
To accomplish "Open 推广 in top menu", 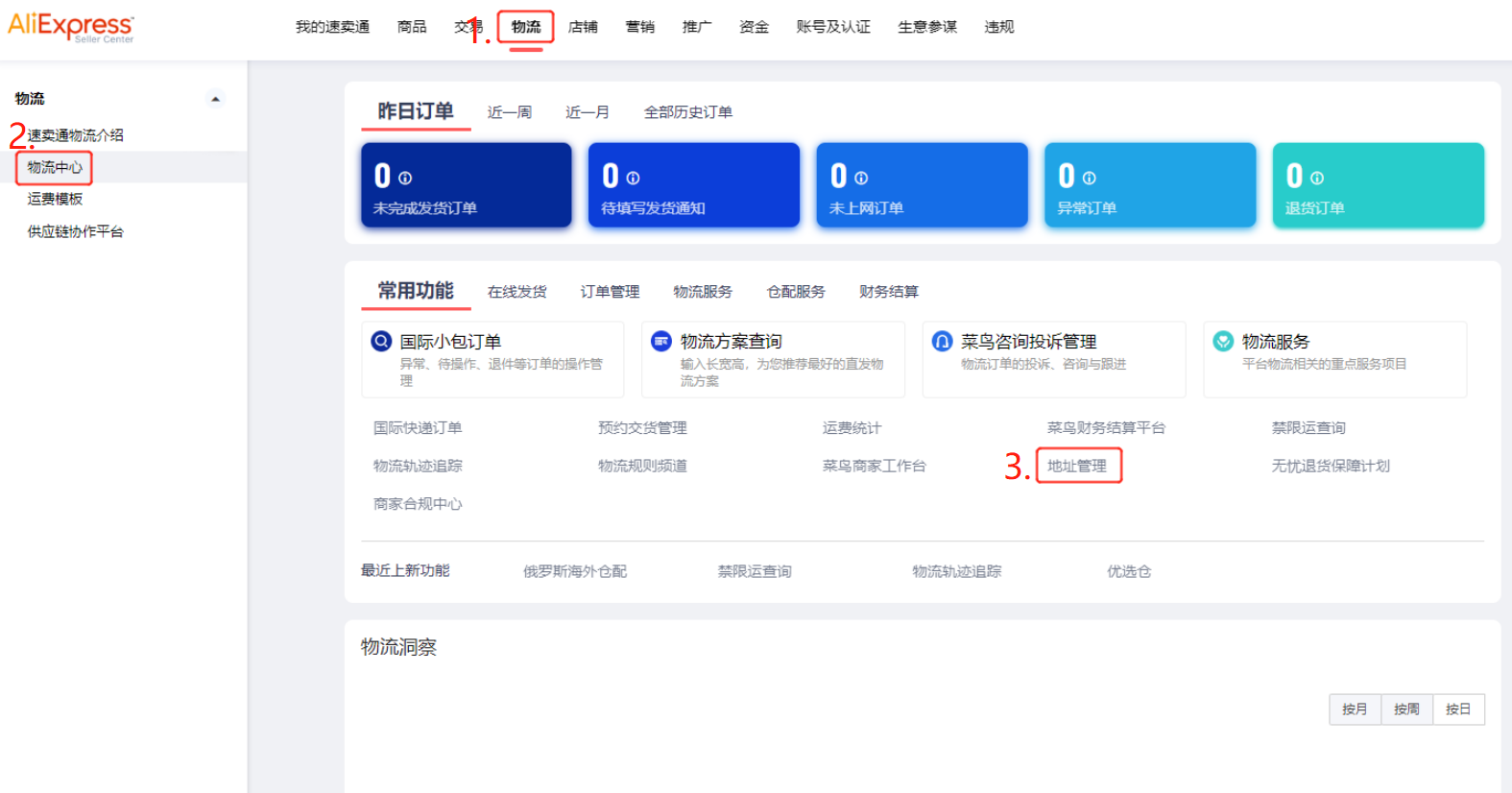I will (697, 27).
